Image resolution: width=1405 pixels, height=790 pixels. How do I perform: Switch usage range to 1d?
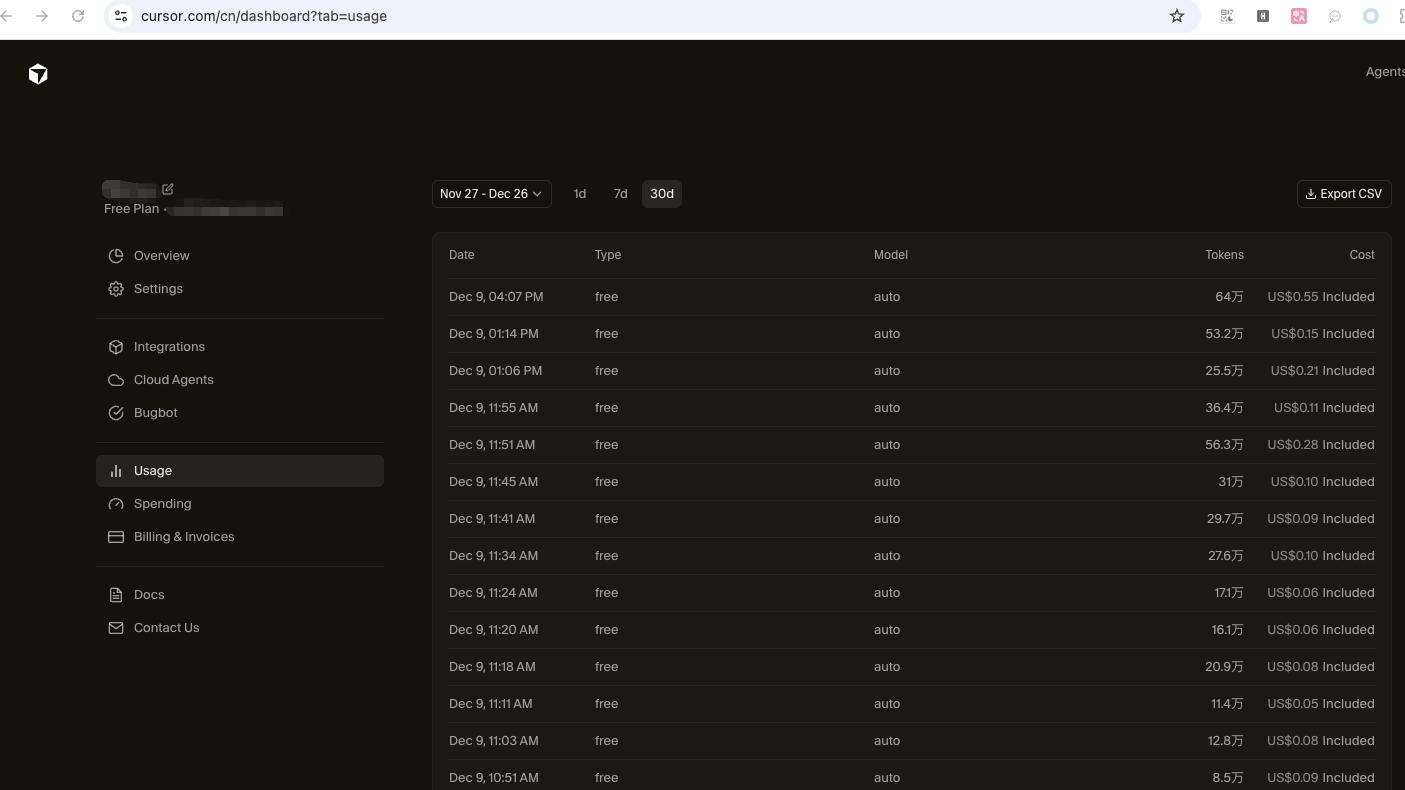tap(580, 194)
